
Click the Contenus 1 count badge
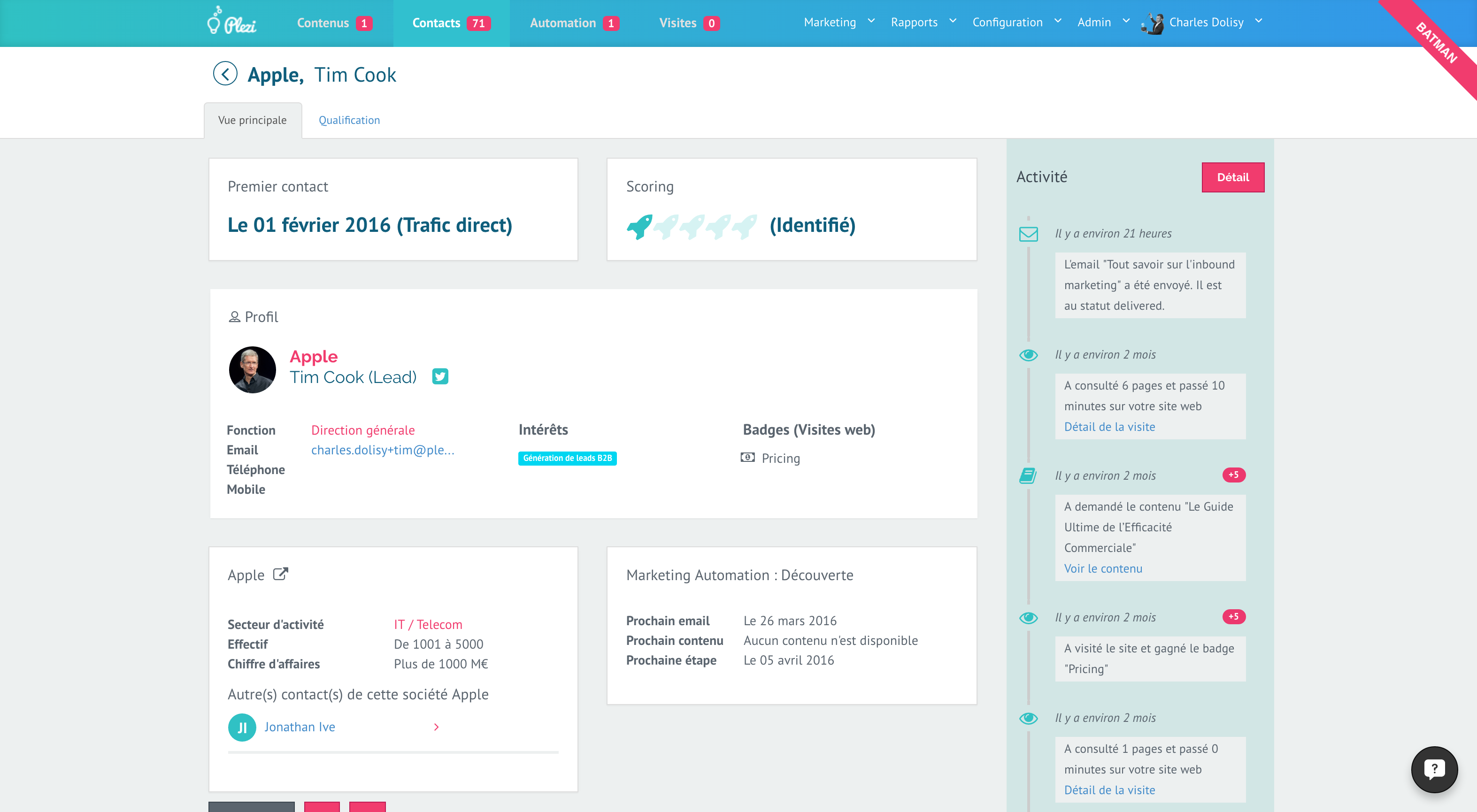[363, 23]
